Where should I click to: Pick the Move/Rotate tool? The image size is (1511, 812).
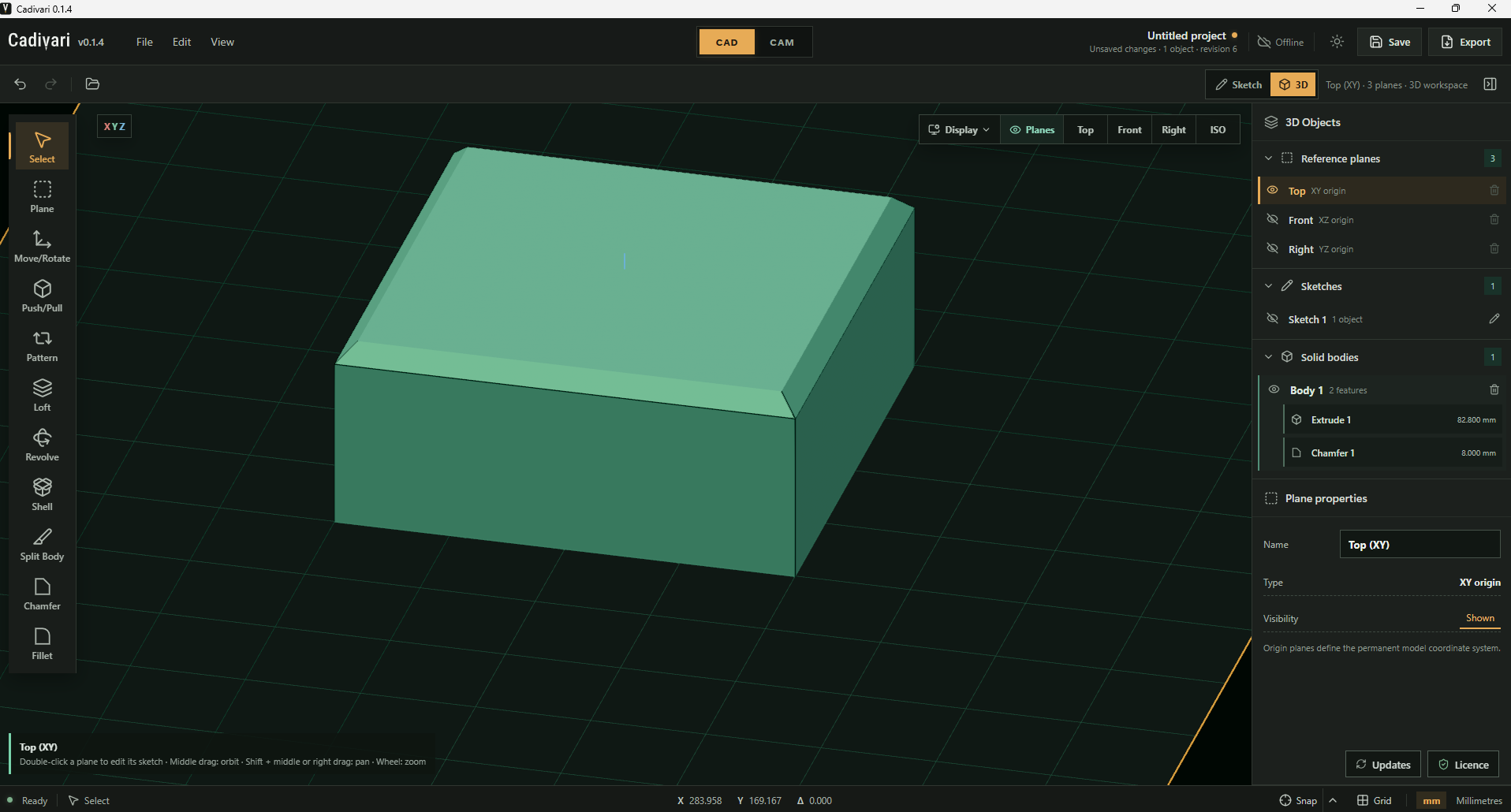coord(42,246)
